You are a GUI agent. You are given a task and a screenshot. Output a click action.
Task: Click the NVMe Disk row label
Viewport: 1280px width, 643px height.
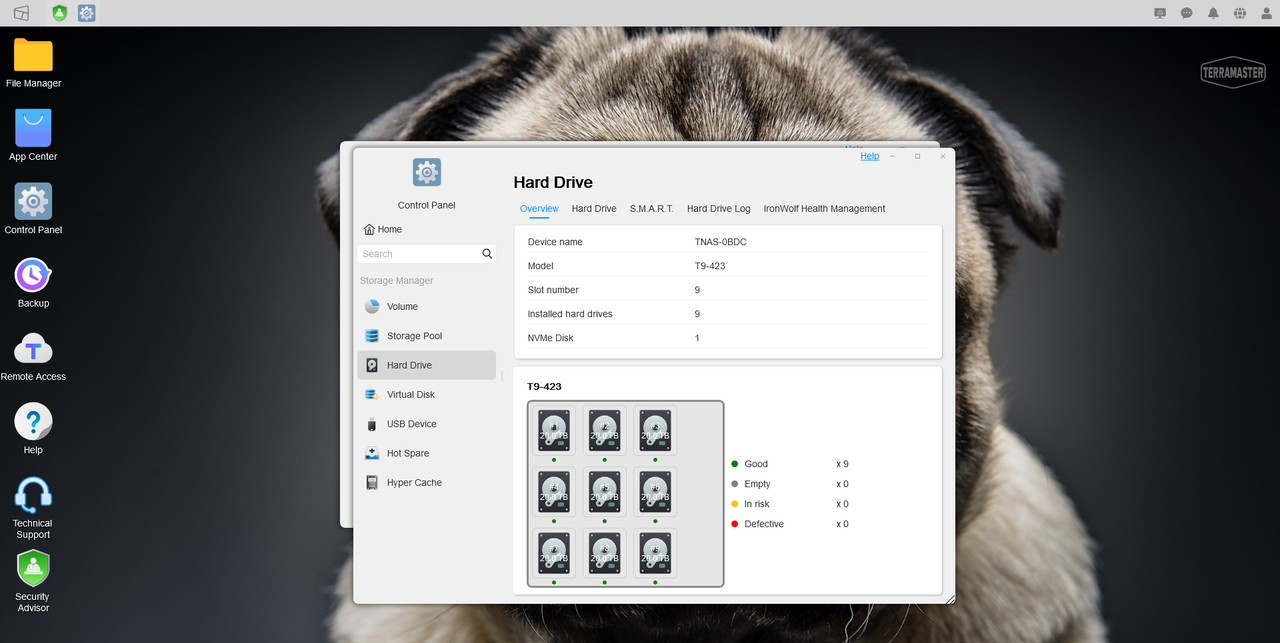[551, 338]
